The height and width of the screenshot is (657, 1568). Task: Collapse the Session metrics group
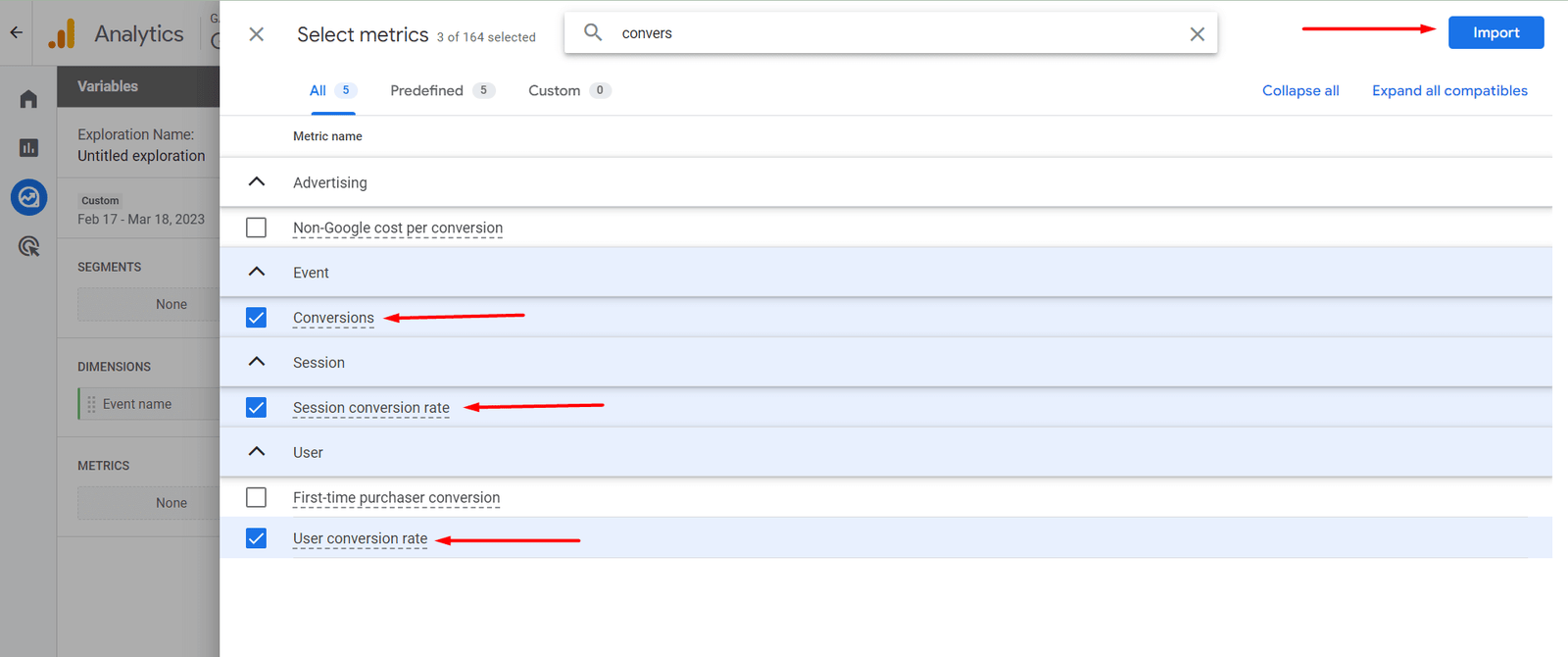click(x=256, y=362)
